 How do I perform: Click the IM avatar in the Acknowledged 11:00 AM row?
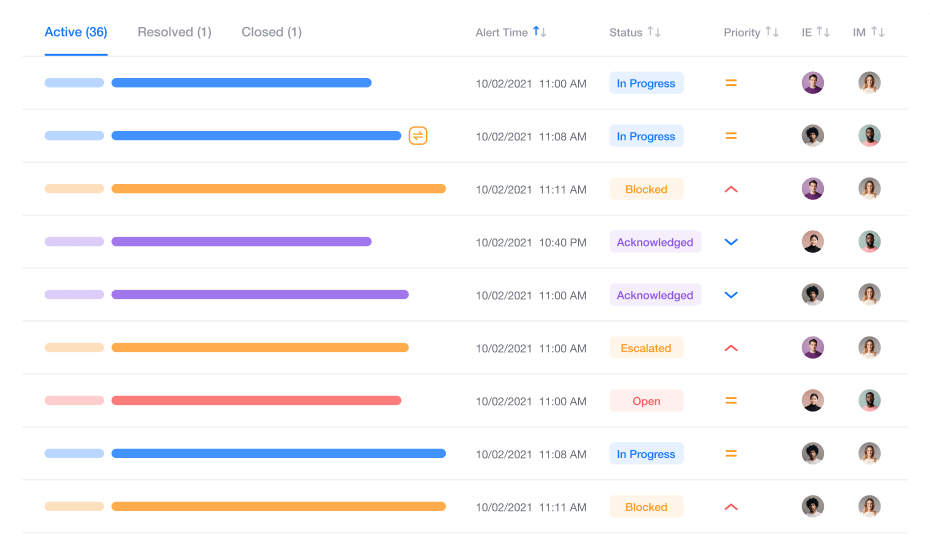[x=869, y=295]
